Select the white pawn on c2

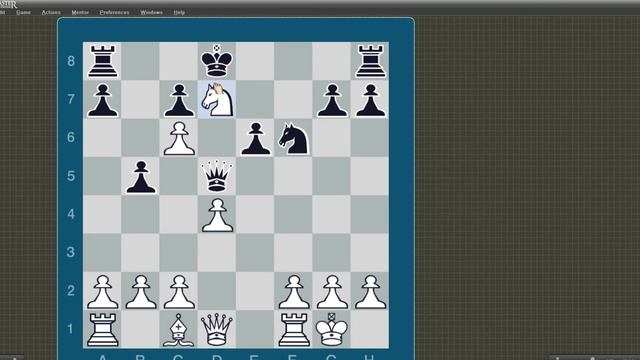point(178,291)
